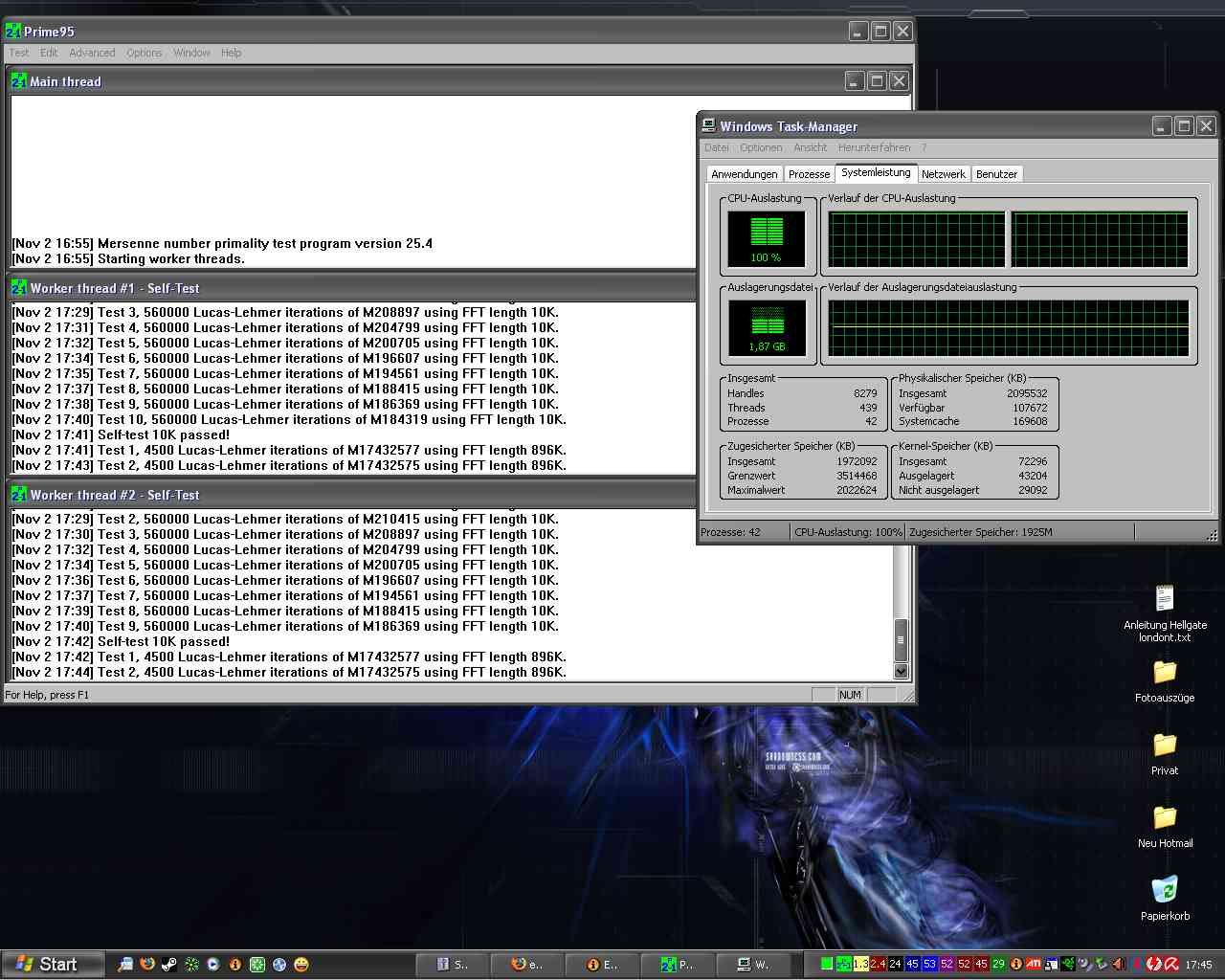This screenshot has width=1225, height=980.
Task: Click the Windows Task-Manager title icon
Action: tap(708, 125)
